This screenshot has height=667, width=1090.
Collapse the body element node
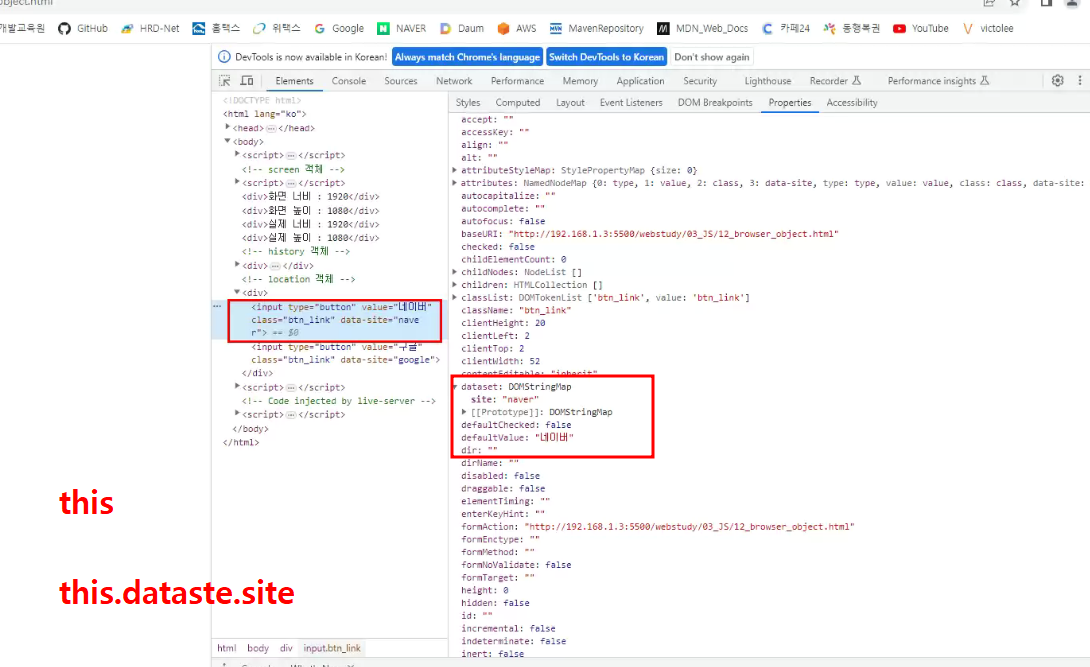(227, 141)
